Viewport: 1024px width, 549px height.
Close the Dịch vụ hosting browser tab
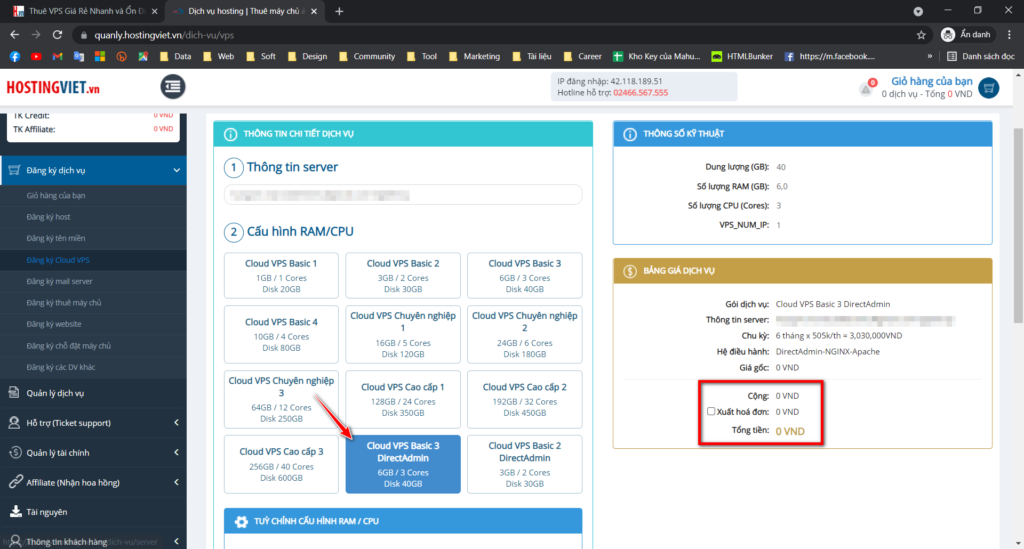click(314, 11)
